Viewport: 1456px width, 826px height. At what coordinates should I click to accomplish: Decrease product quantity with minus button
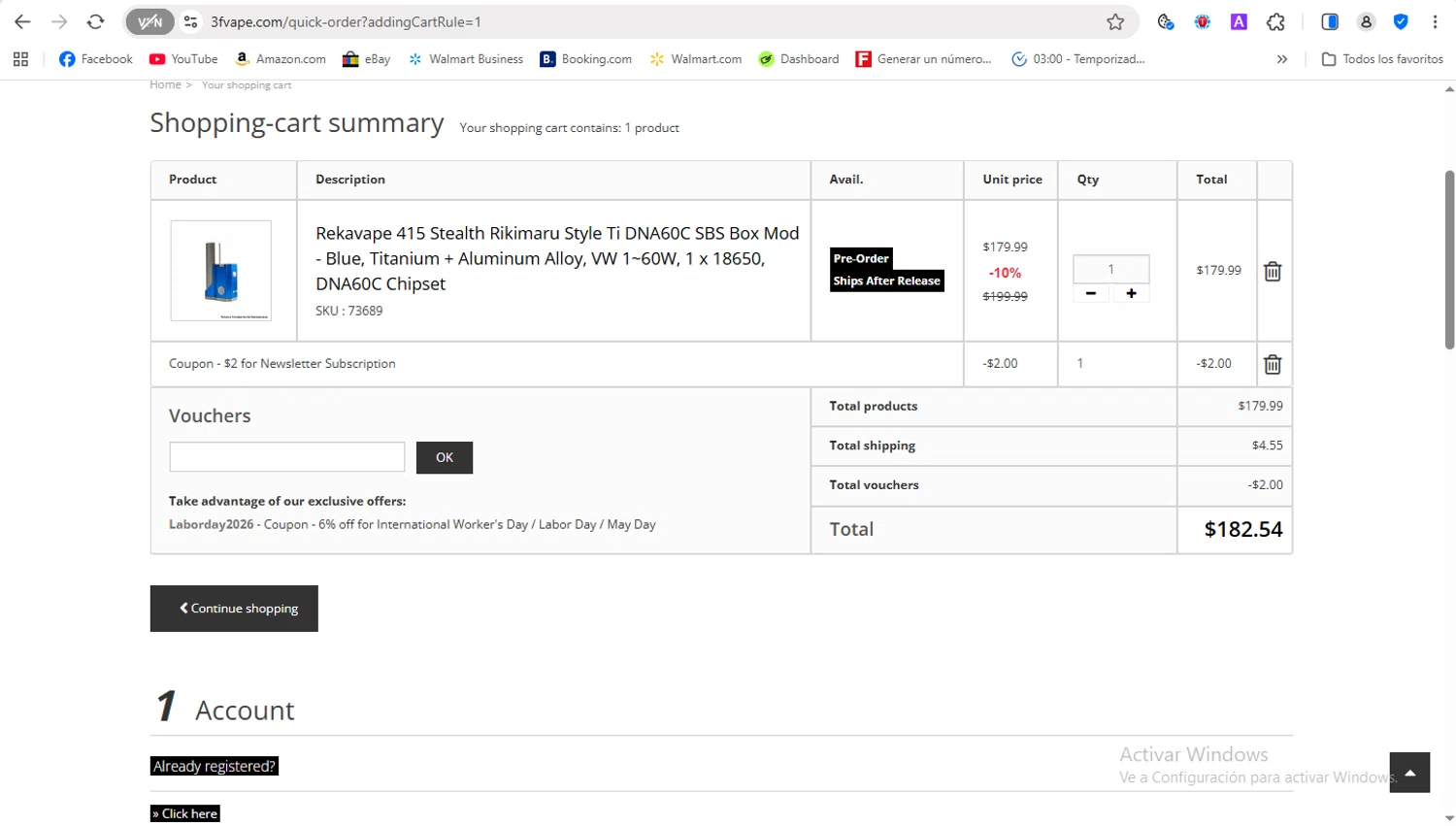pos(1091,293)
